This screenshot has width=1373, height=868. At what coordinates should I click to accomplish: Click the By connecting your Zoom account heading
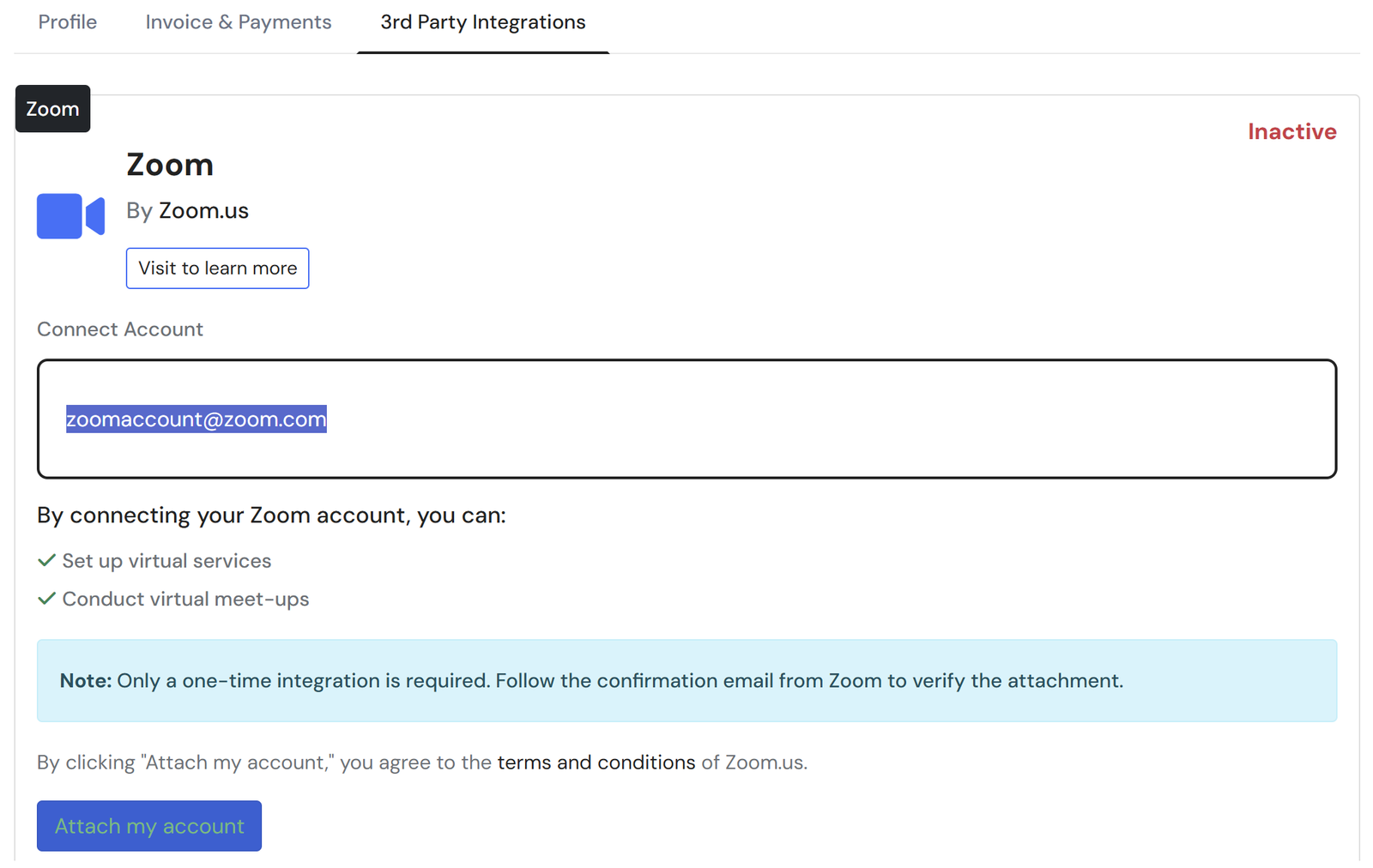[271, 515]
